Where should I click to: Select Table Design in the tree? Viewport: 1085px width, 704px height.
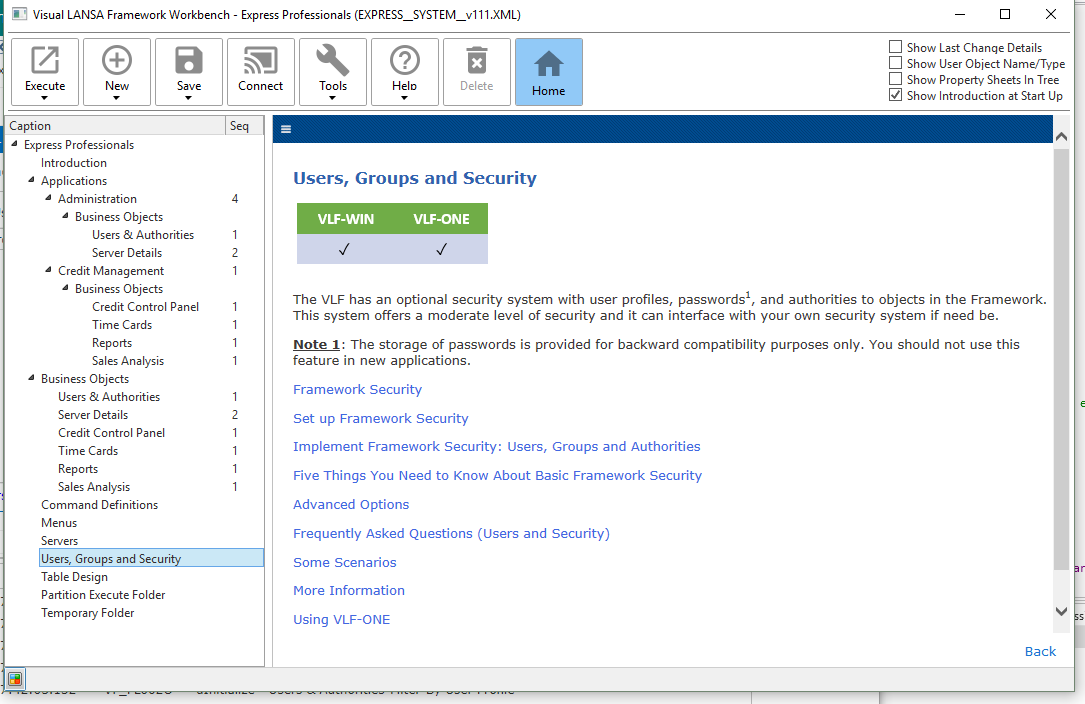click(x=74, y=577)
